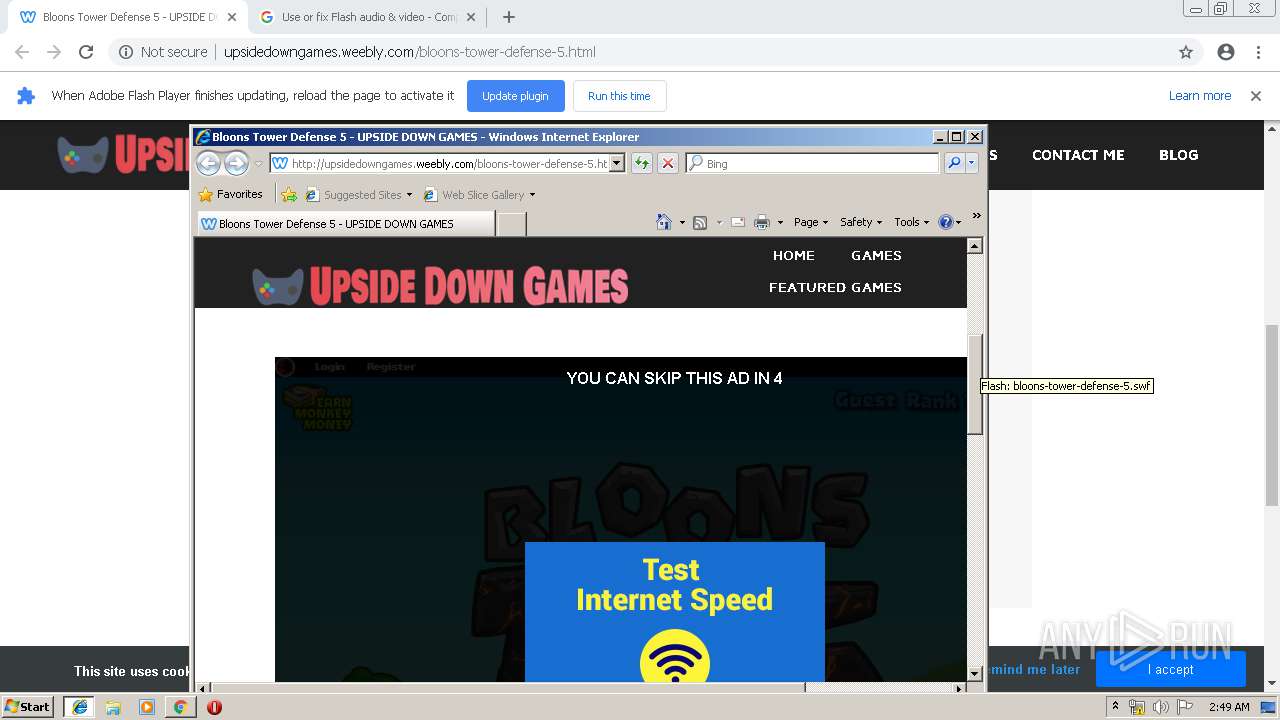This screenshot has height=720, width=1280.
Task: Expand IE recent pages dropdown arrow
Action: (x=258, y=164)
